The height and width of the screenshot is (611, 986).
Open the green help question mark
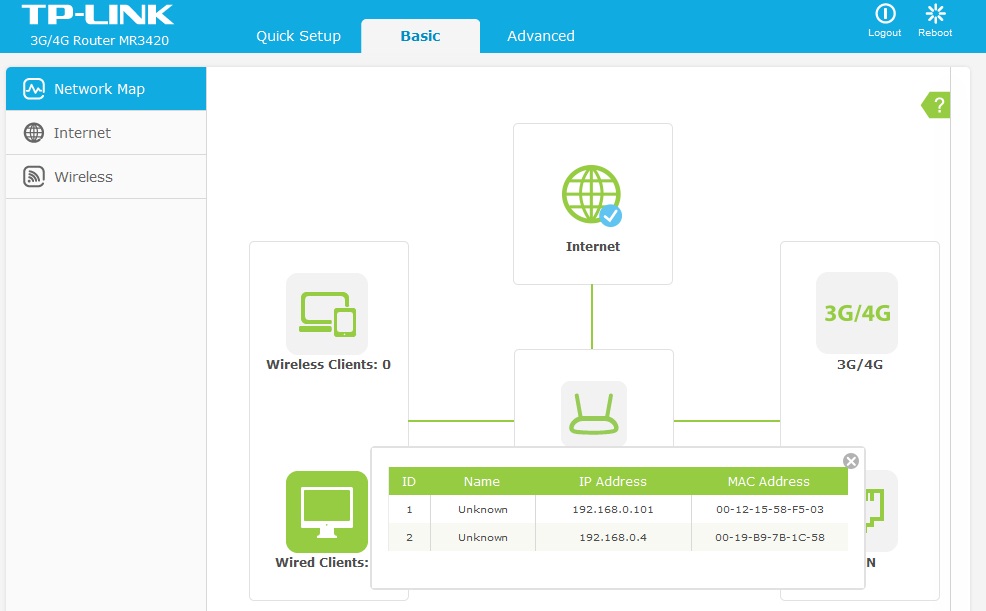tap(937, 105)
